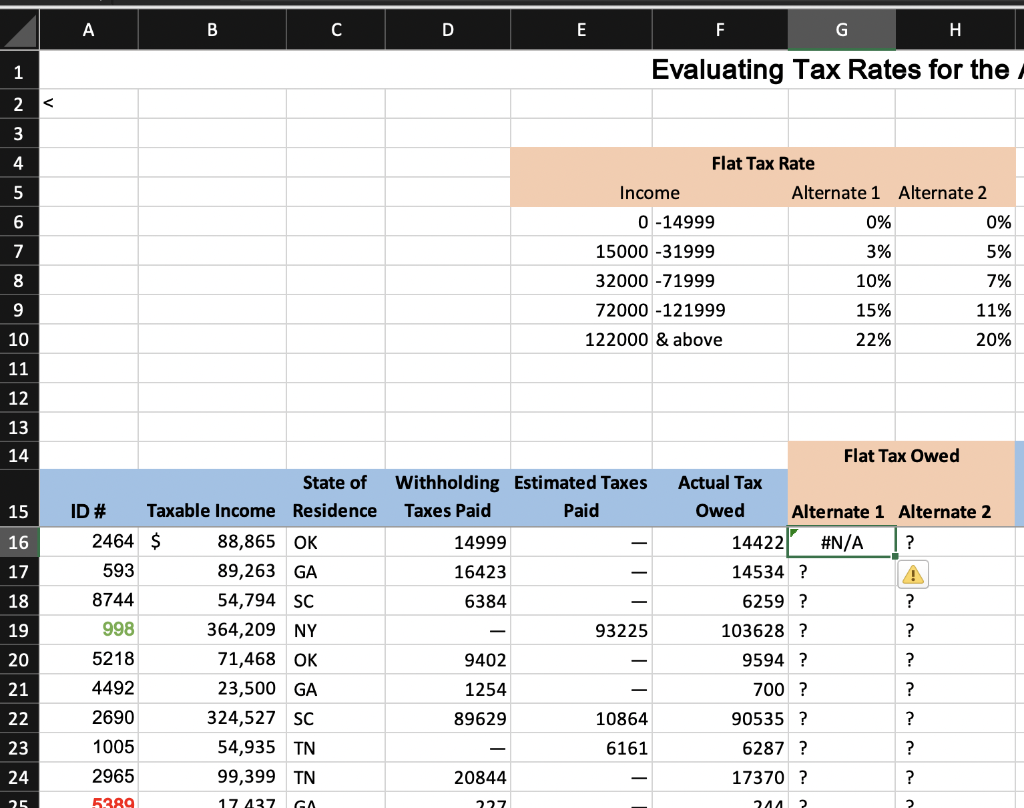Screen dimensions: 1024x808
Task: Click the 22% Alternate 1 rate cell
Action: point(842,340)
